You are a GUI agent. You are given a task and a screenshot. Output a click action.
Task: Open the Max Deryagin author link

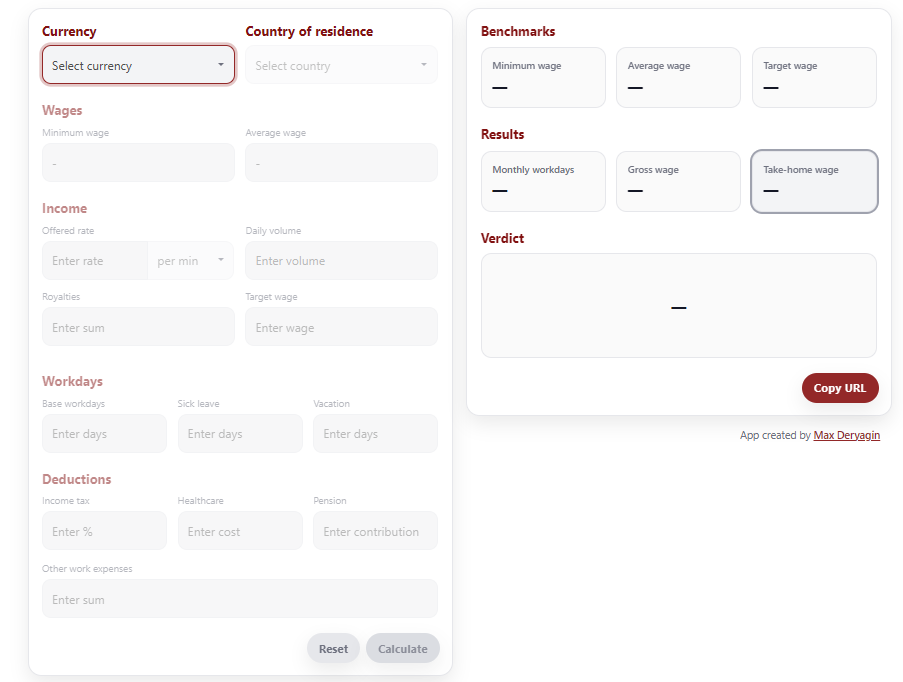point(846,436)
